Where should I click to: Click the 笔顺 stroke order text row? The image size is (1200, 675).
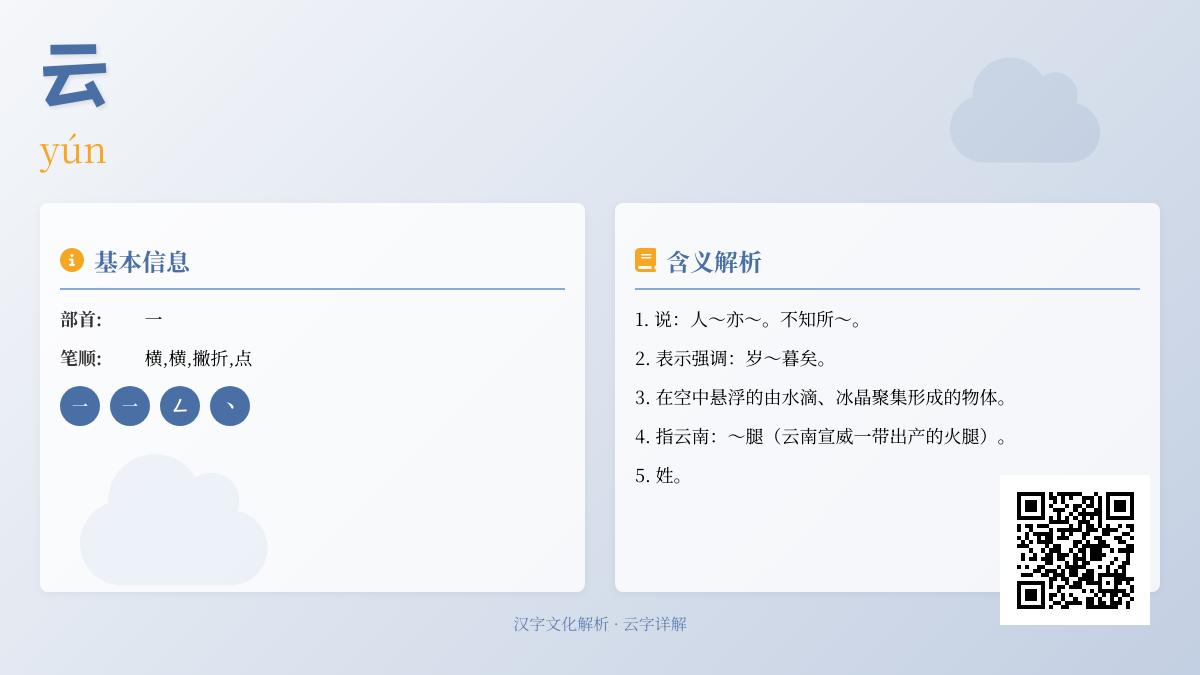(157, 358)
